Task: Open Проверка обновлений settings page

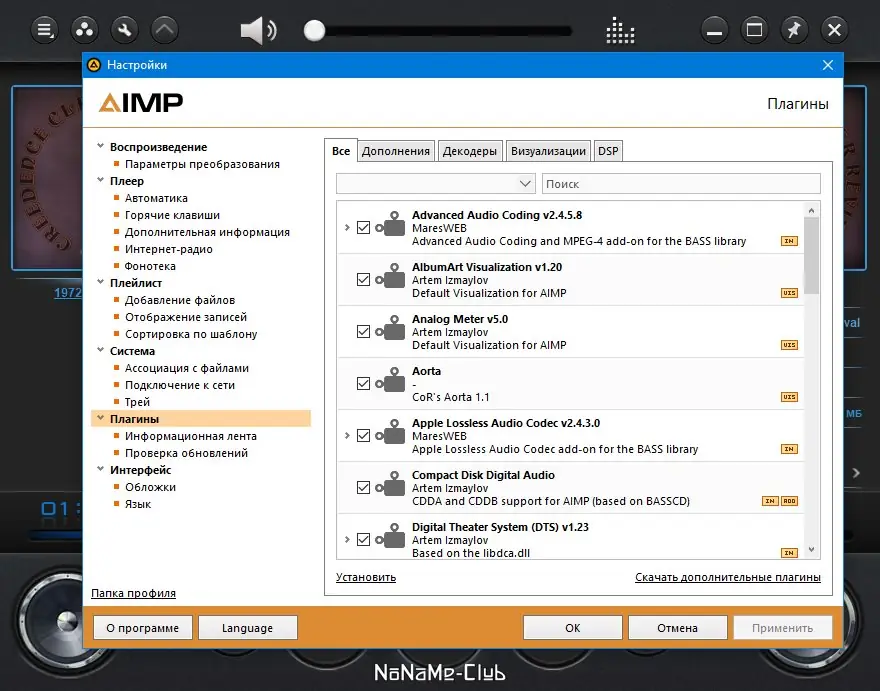Action: point(186,453)
